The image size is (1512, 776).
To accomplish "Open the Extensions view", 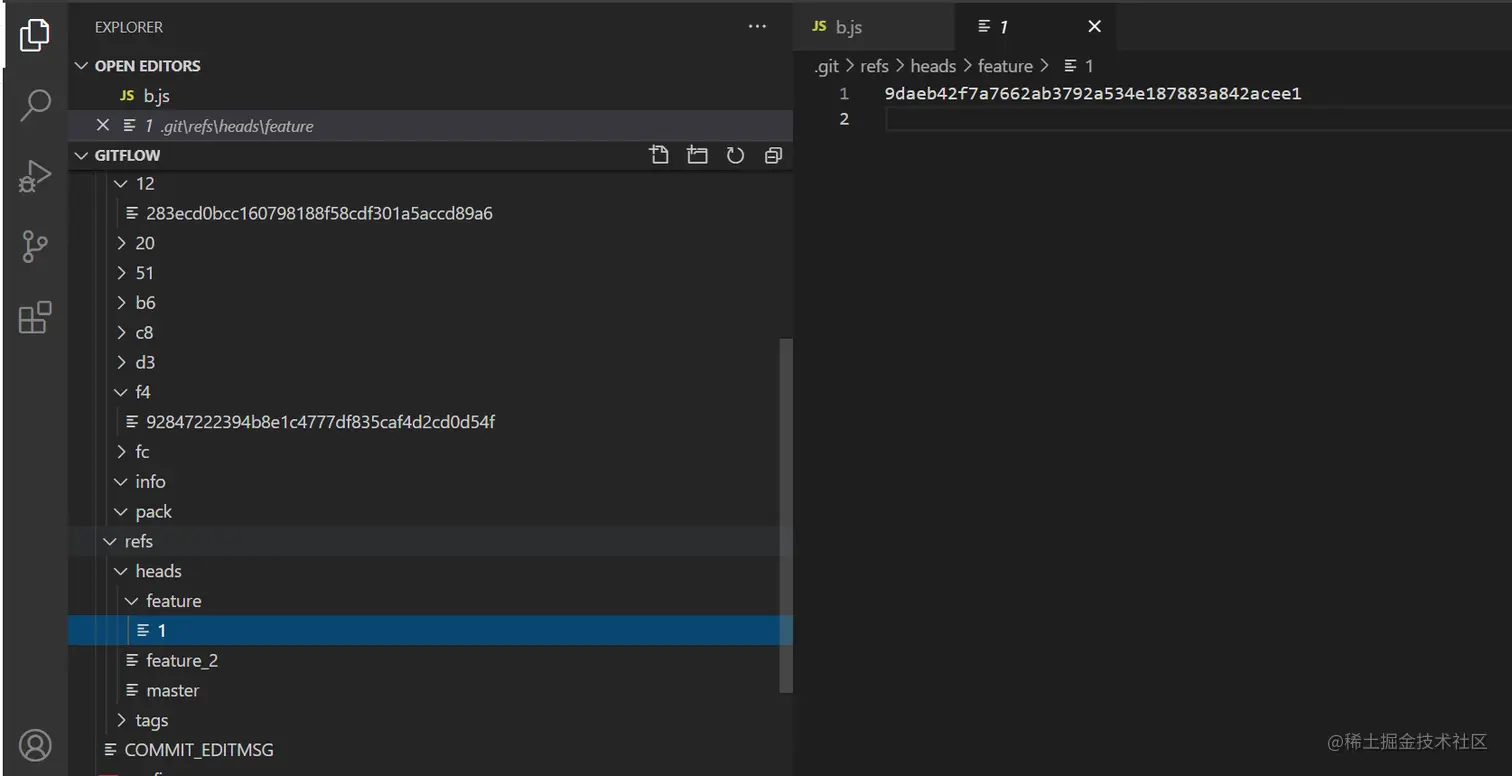I will (35, 318).
